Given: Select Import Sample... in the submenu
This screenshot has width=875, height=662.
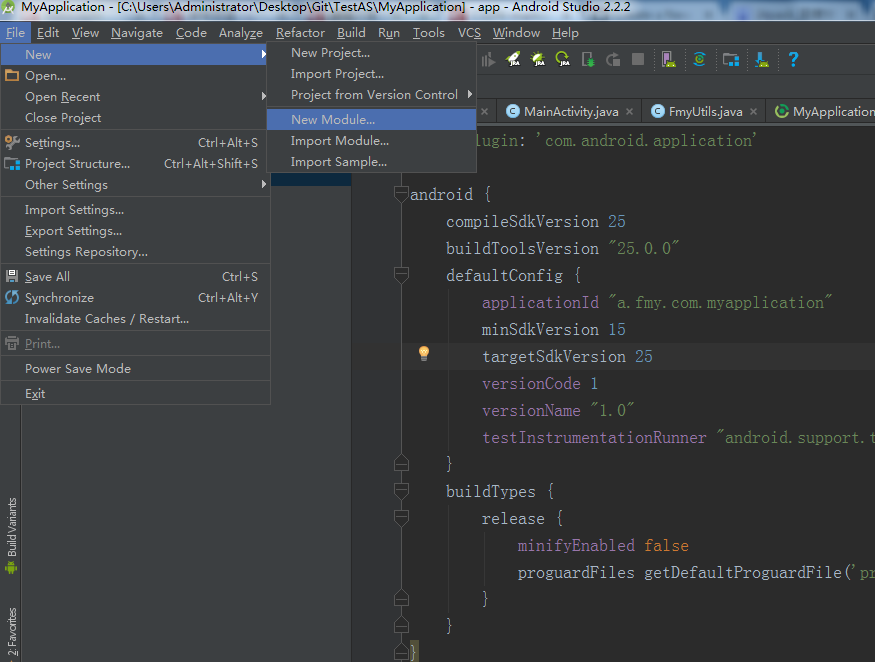Looking at the screenshot, I should [x=371, y=162].
